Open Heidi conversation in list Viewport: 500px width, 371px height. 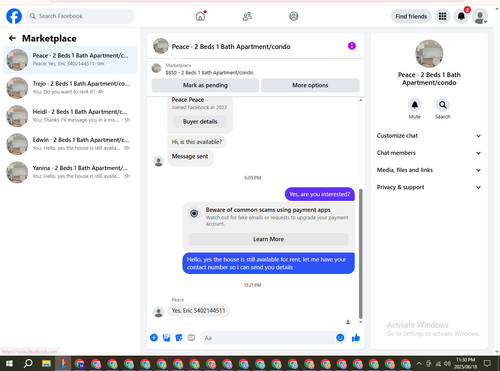[x=70, y=116]
